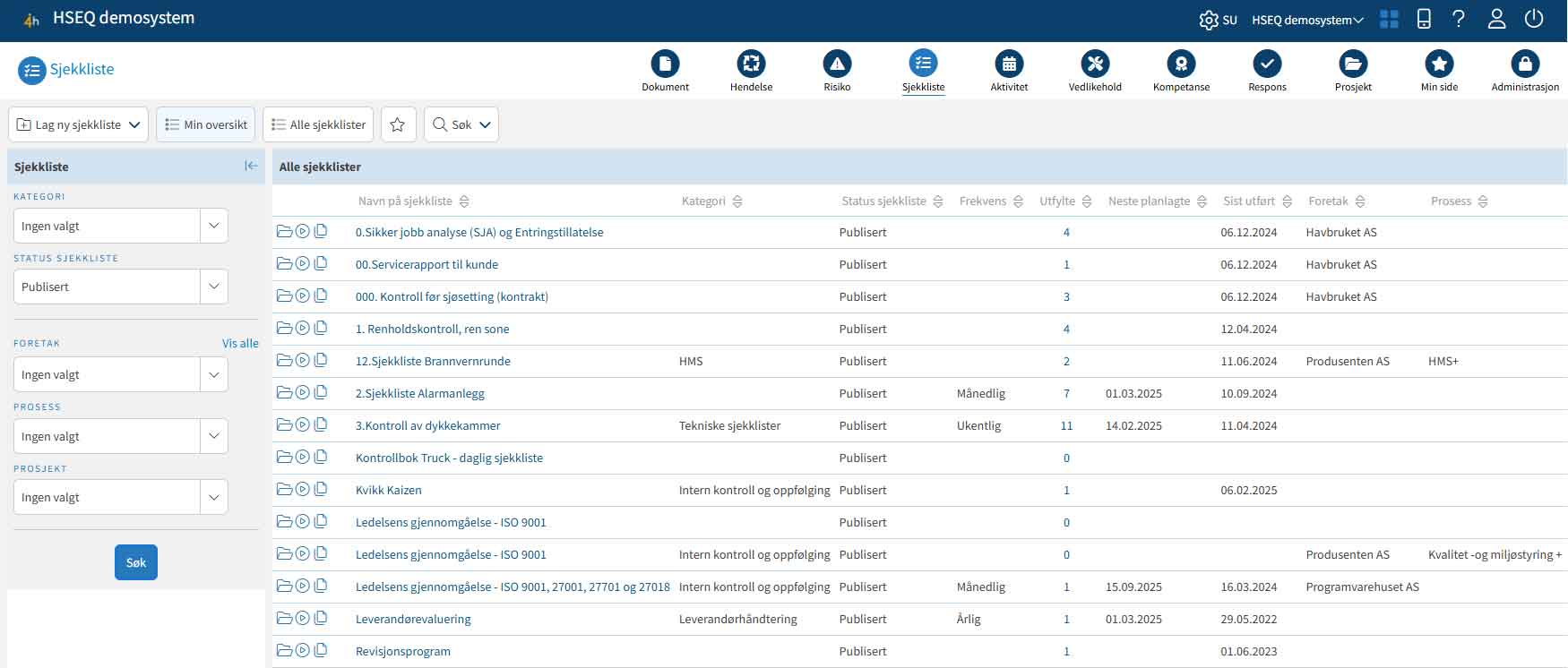
Task: Open 0.Sikker jobb analyse (SJA) checklist
Action: (479, 232)
